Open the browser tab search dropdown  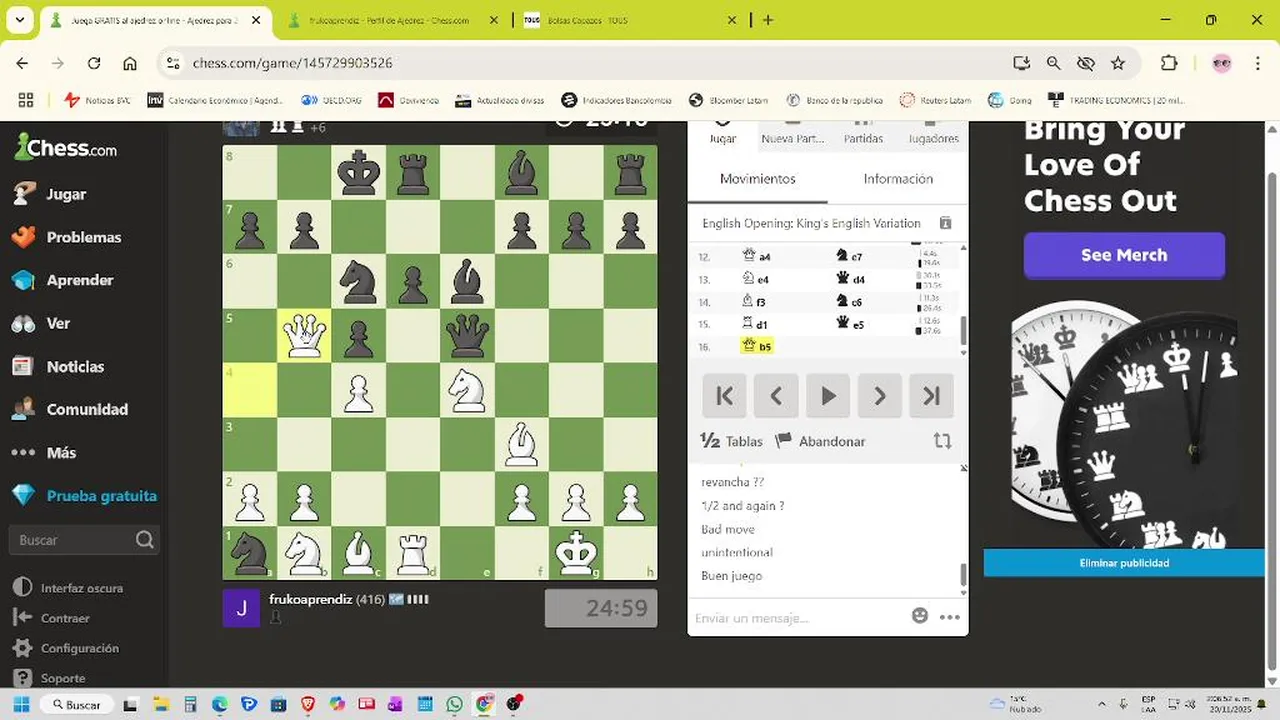pyautogui.click(x=19, y=20)
